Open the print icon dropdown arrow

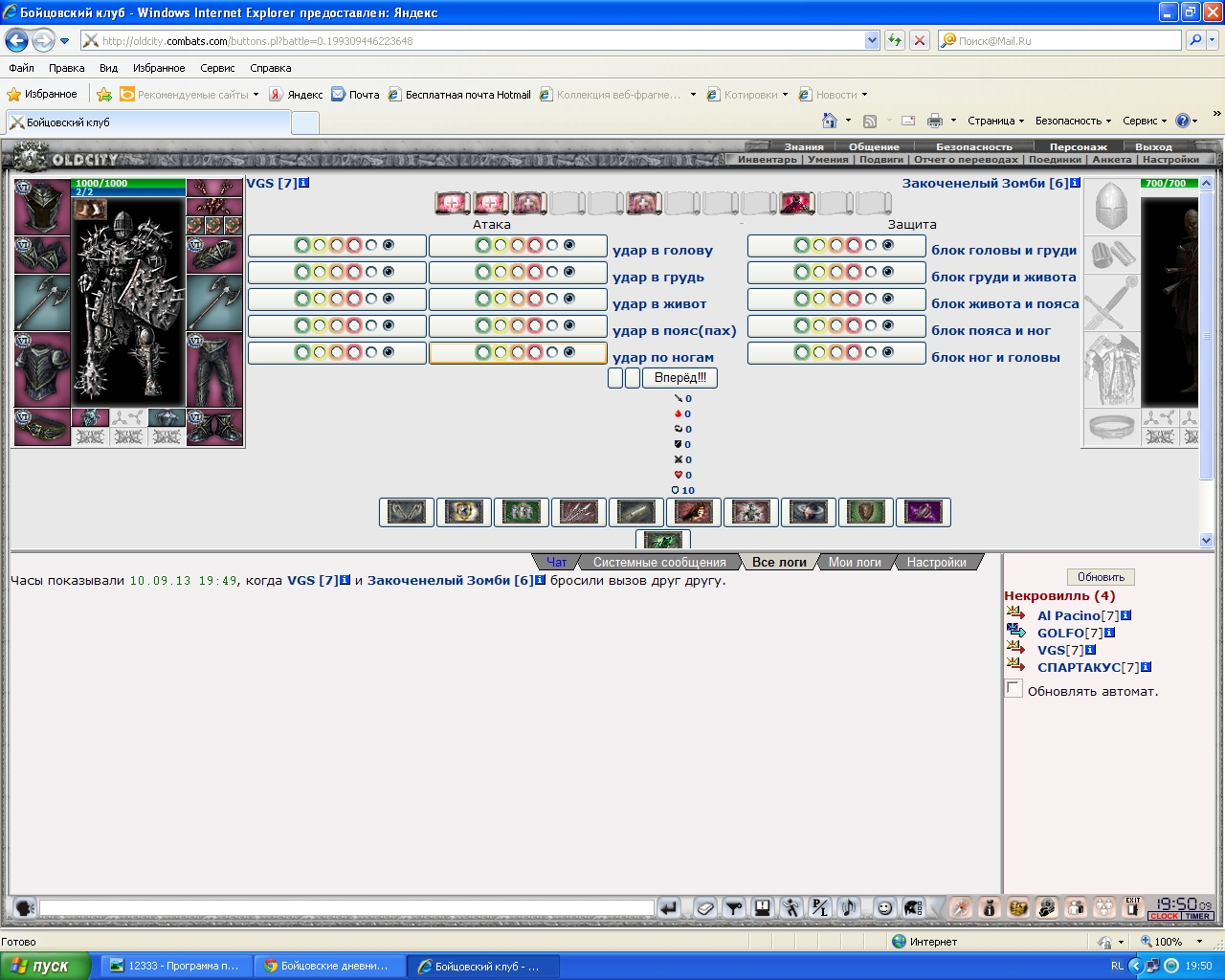(952, 121)
